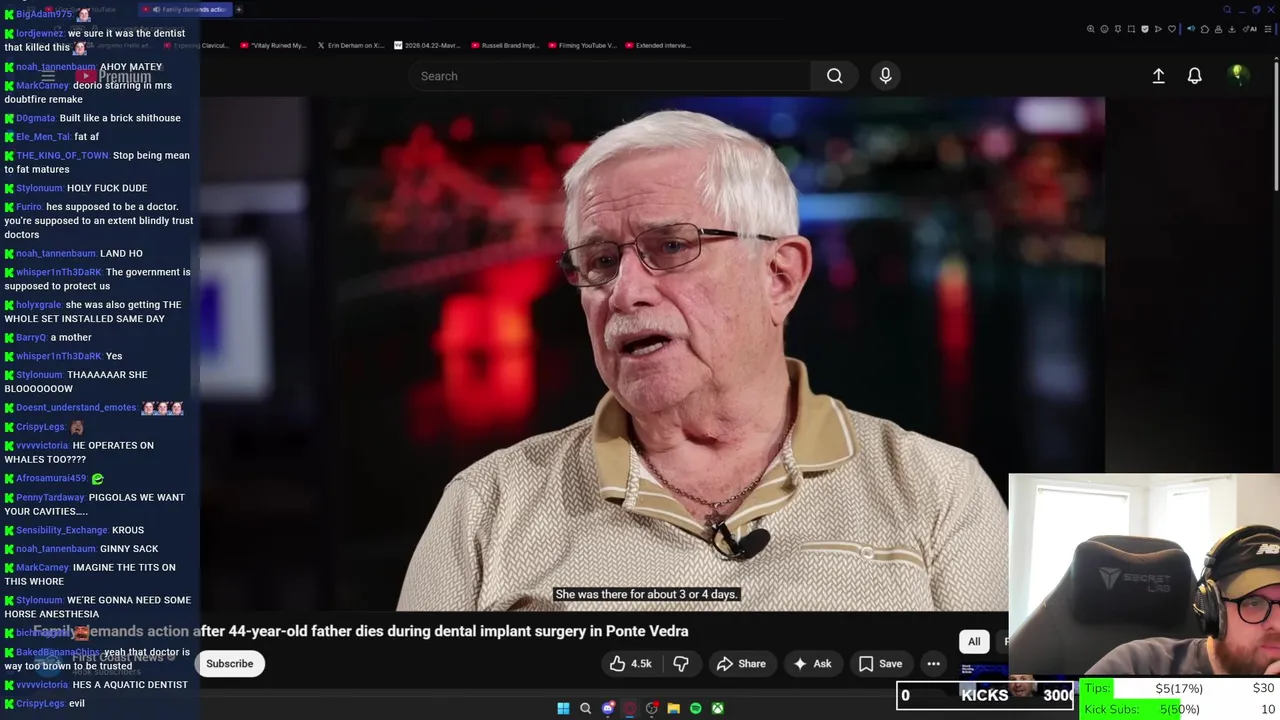Dislike the video with thumbs down
Screen dimensions: 1280x720
coord(681,663)
